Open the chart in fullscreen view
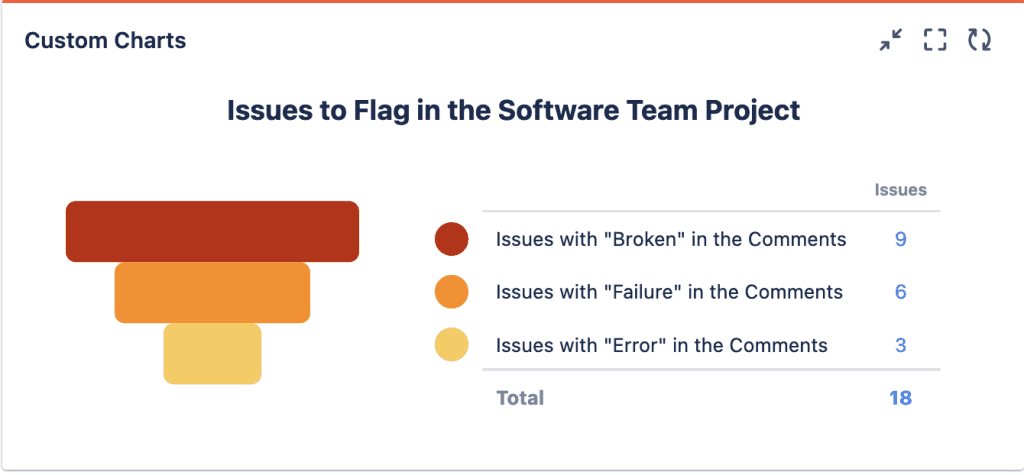The height and width of the screenshot is (475, 1024). (935, 40)
